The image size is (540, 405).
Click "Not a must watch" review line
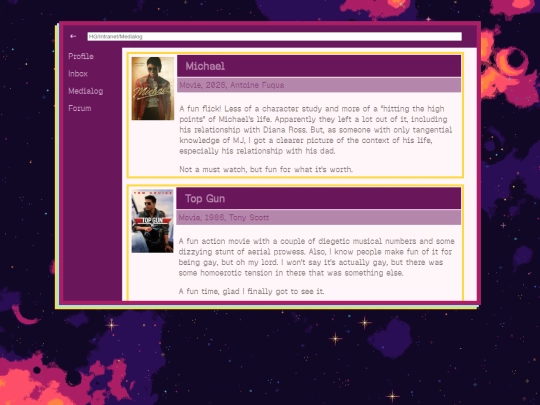click(266, 169)
